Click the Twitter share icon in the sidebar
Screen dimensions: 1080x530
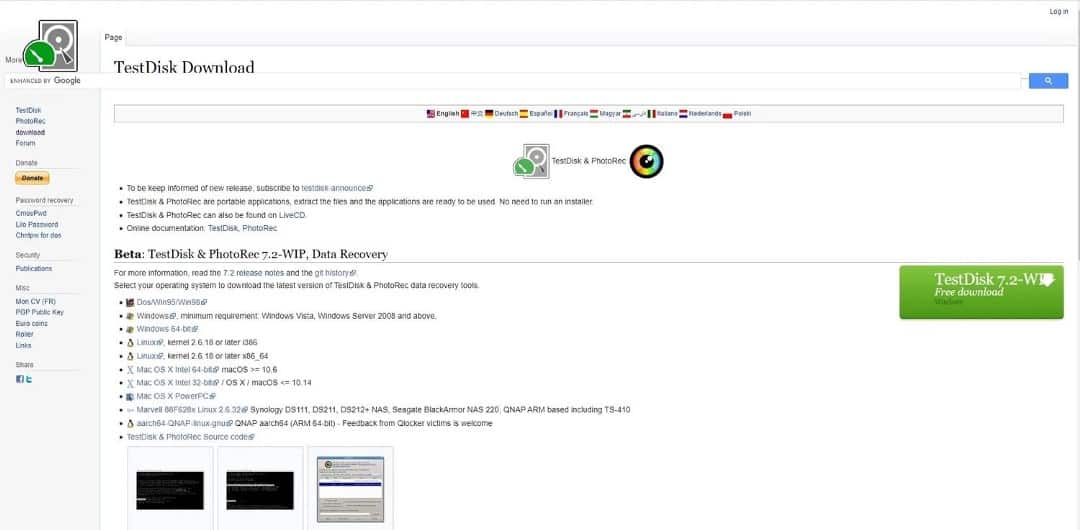[28, 379]
